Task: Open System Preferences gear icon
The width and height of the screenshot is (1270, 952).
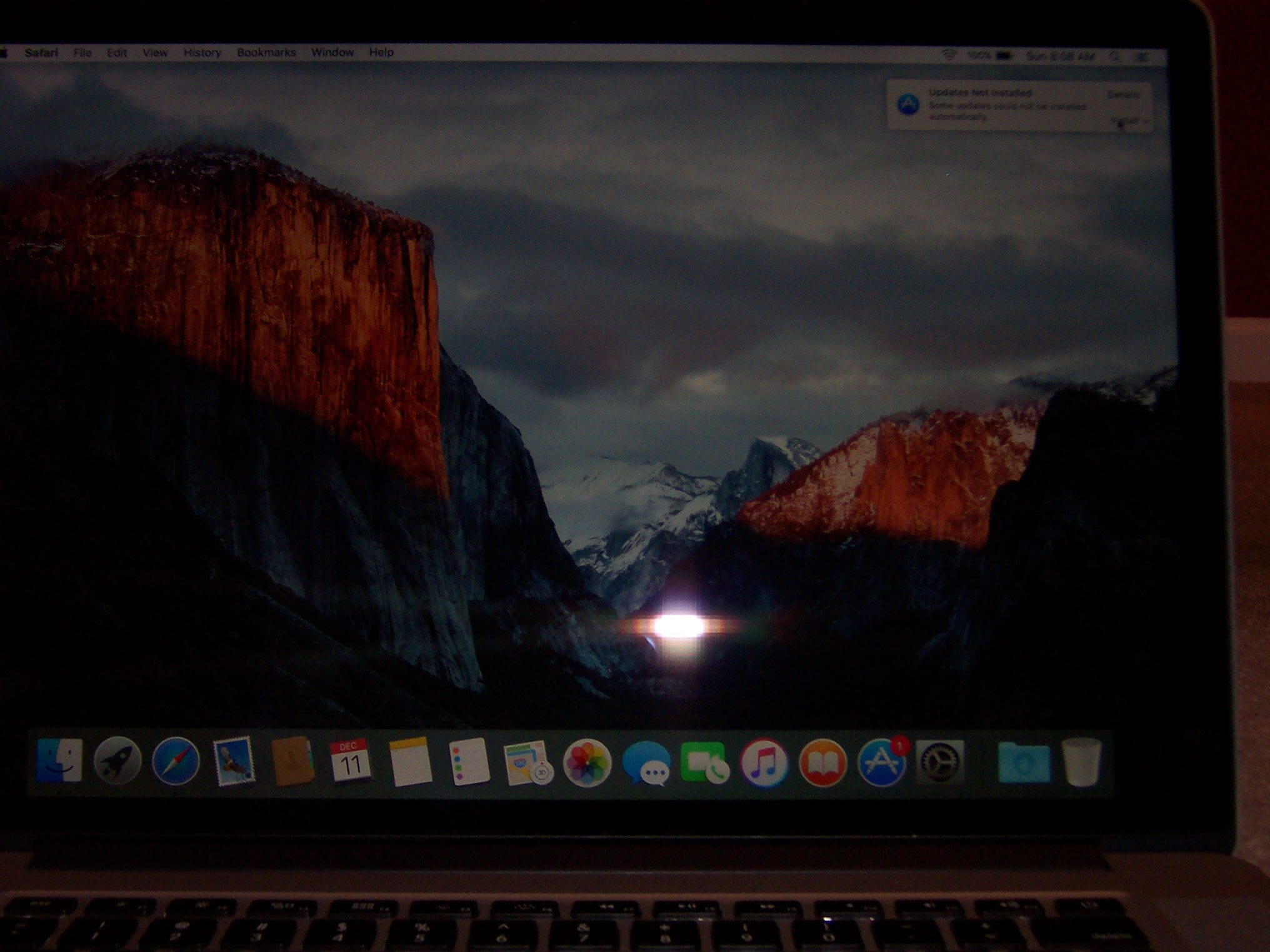Action: tap(941, 761)
